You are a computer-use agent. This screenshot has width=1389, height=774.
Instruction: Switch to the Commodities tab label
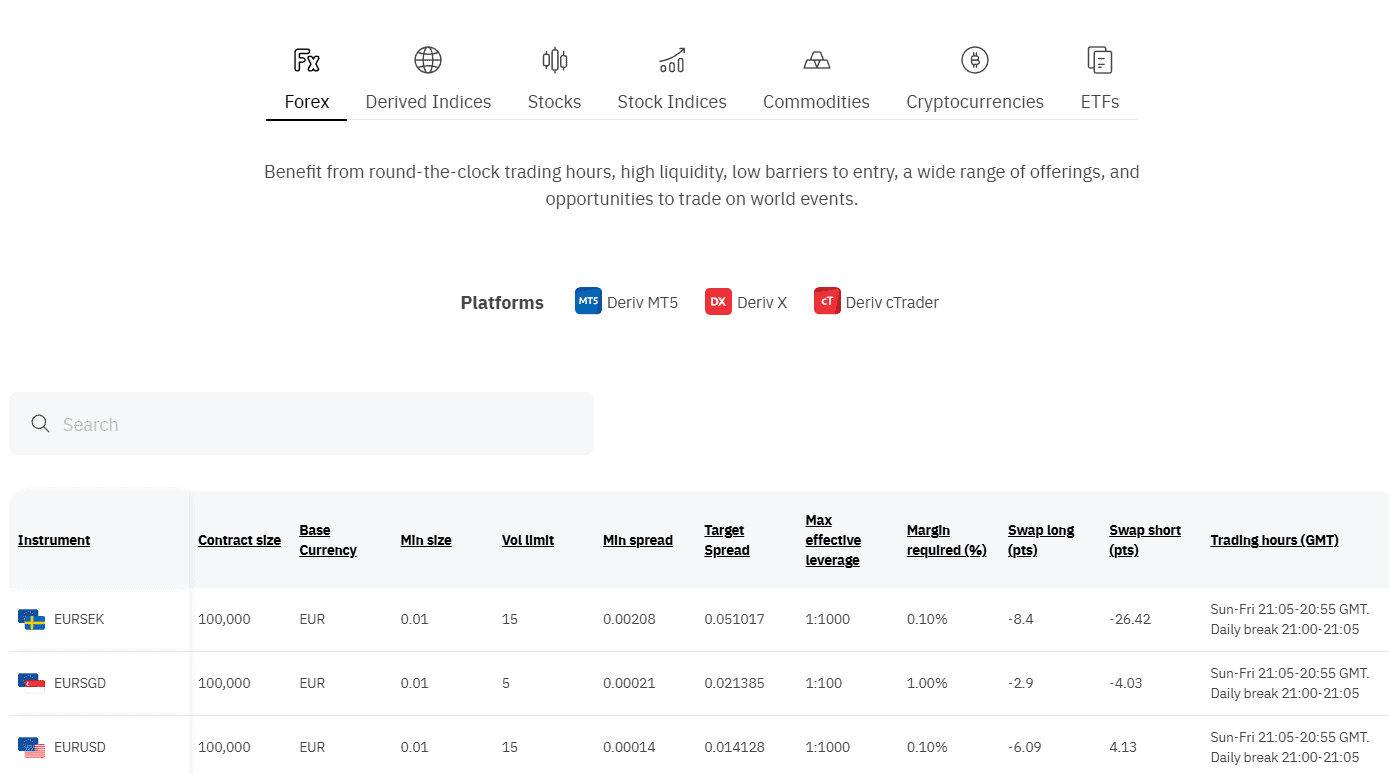(816, 102)
